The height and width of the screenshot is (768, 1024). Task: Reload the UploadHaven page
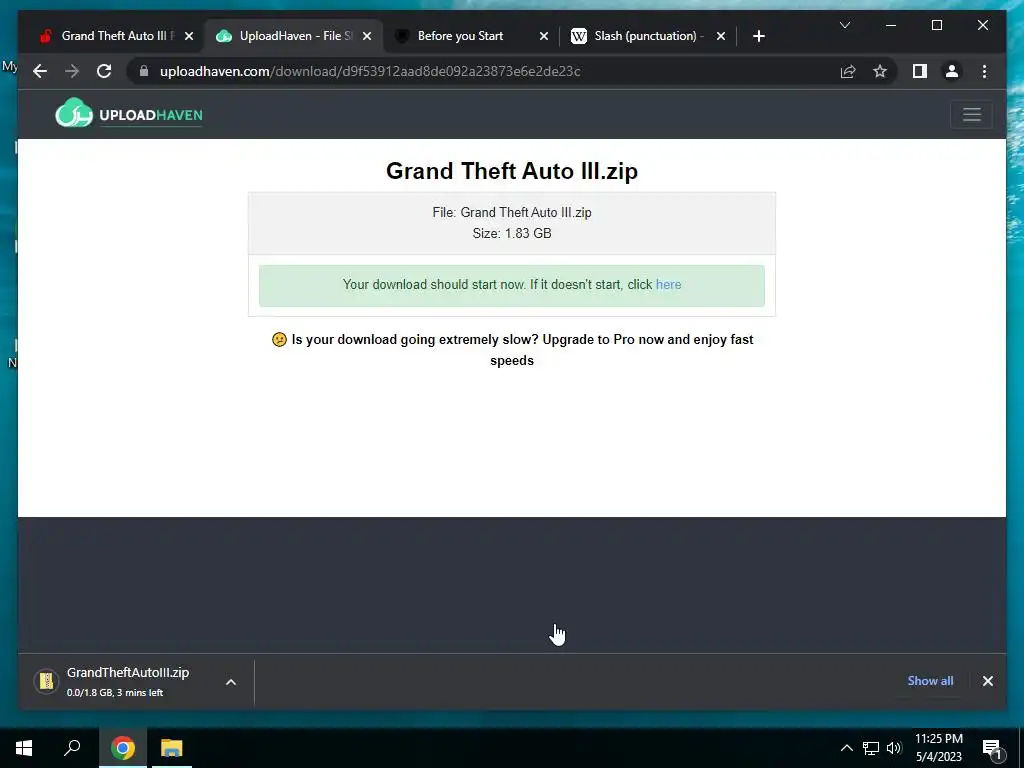(x=104, y=71)
